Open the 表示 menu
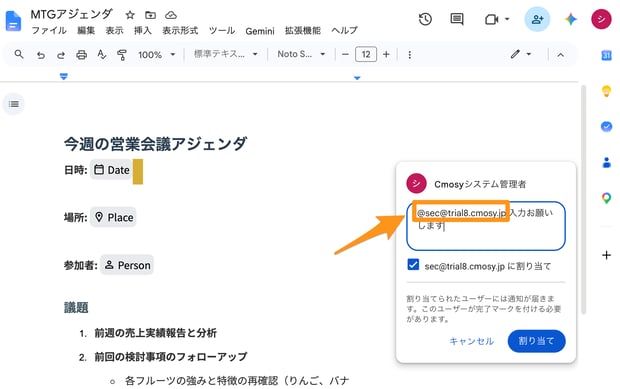 [114, 30]
